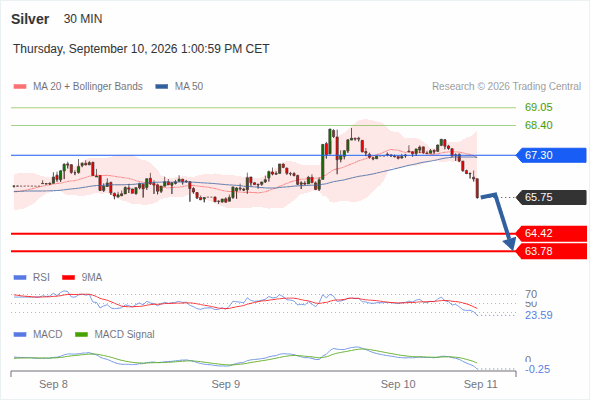Screen dimensions: 590x400
Task: Click the 'MA 50' legend text
Action: point(189,87)
